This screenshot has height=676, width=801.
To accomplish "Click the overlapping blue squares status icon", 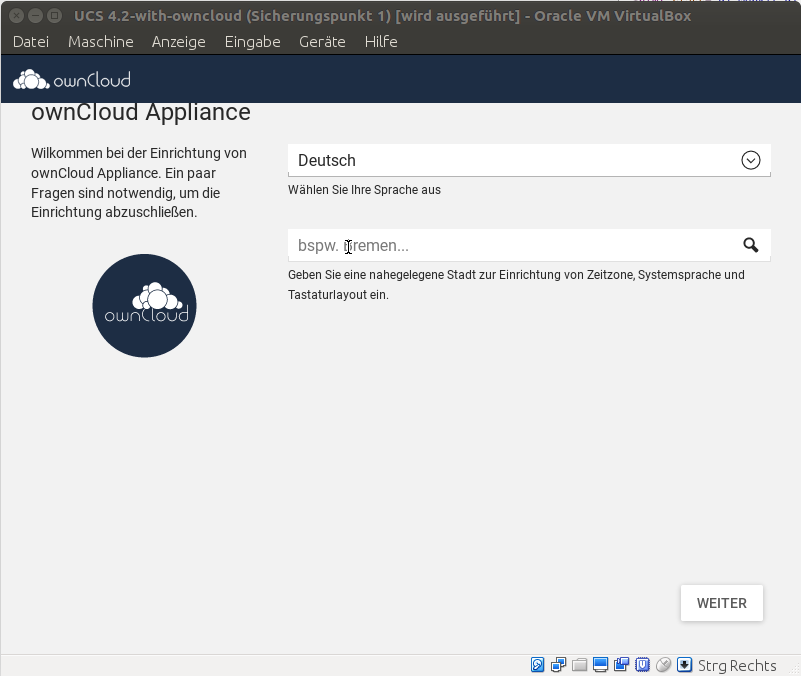I will (622, 665).
